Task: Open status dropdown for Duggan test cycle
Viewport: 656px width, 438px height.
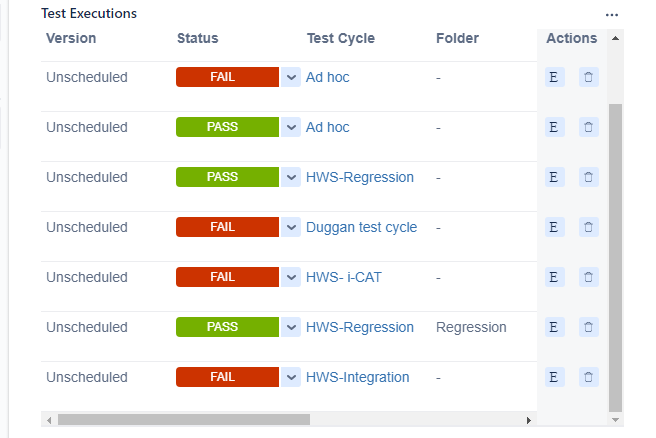Action: [291, 227]
